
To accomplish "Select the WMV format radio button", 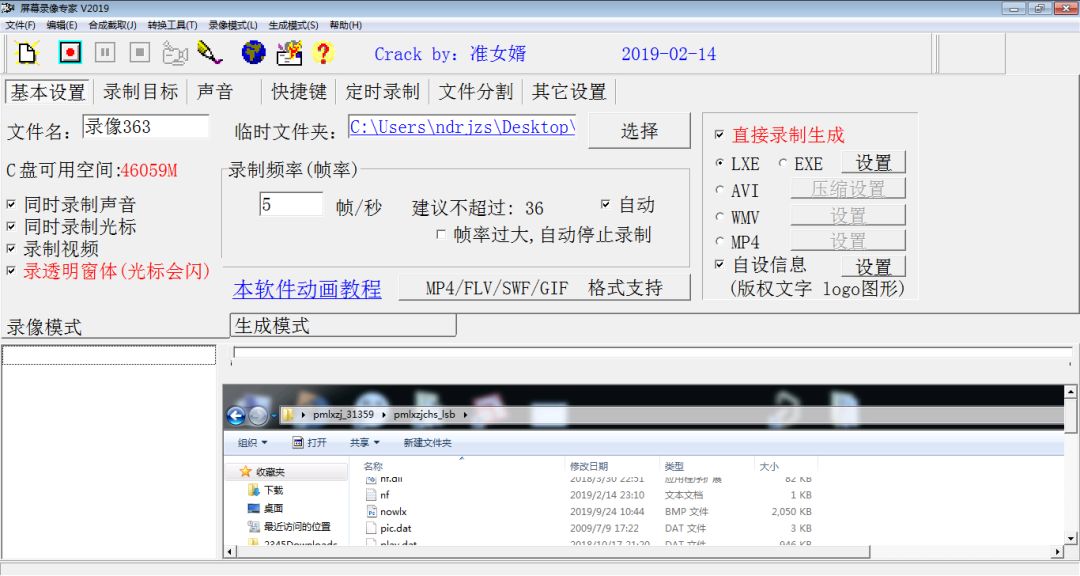I will pos(720,216).
